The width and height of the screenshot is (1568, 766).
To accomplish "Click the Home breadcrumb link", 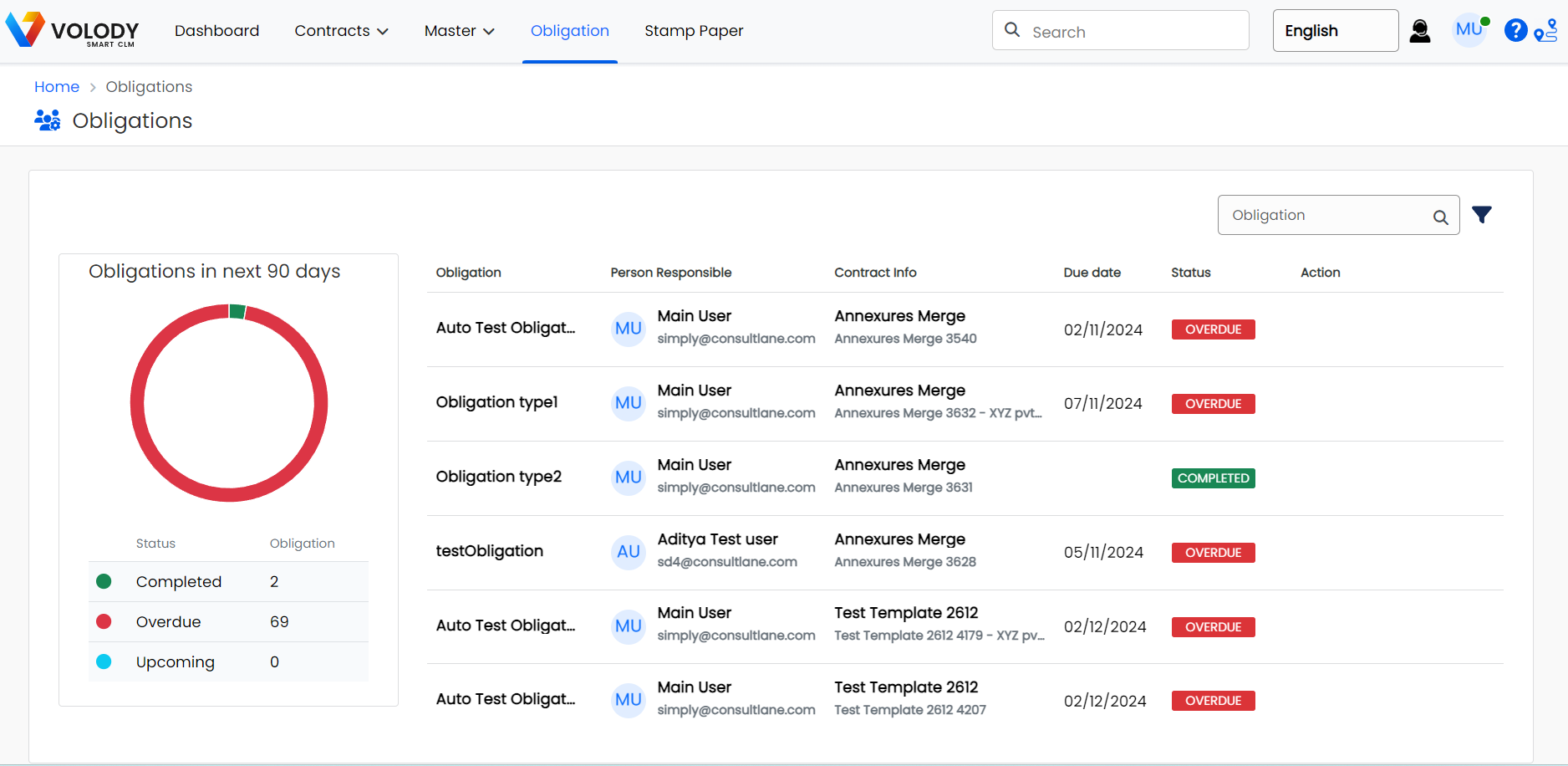I will pyautogui.click(x=57, y=86).
